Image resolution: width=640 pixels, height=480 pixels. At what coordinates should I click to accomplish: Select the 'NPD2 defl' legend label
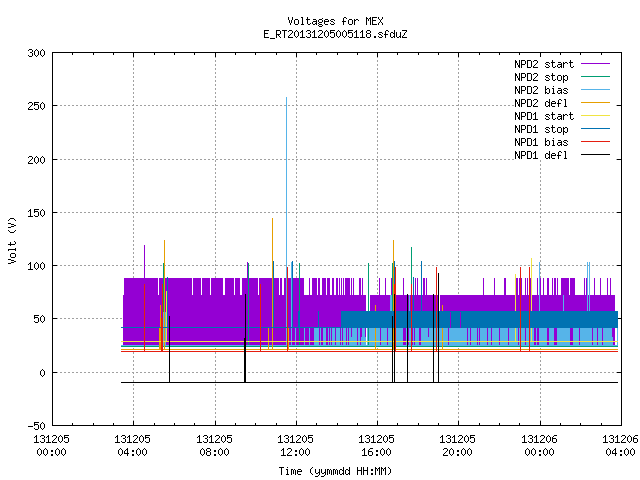coord(541,103)
